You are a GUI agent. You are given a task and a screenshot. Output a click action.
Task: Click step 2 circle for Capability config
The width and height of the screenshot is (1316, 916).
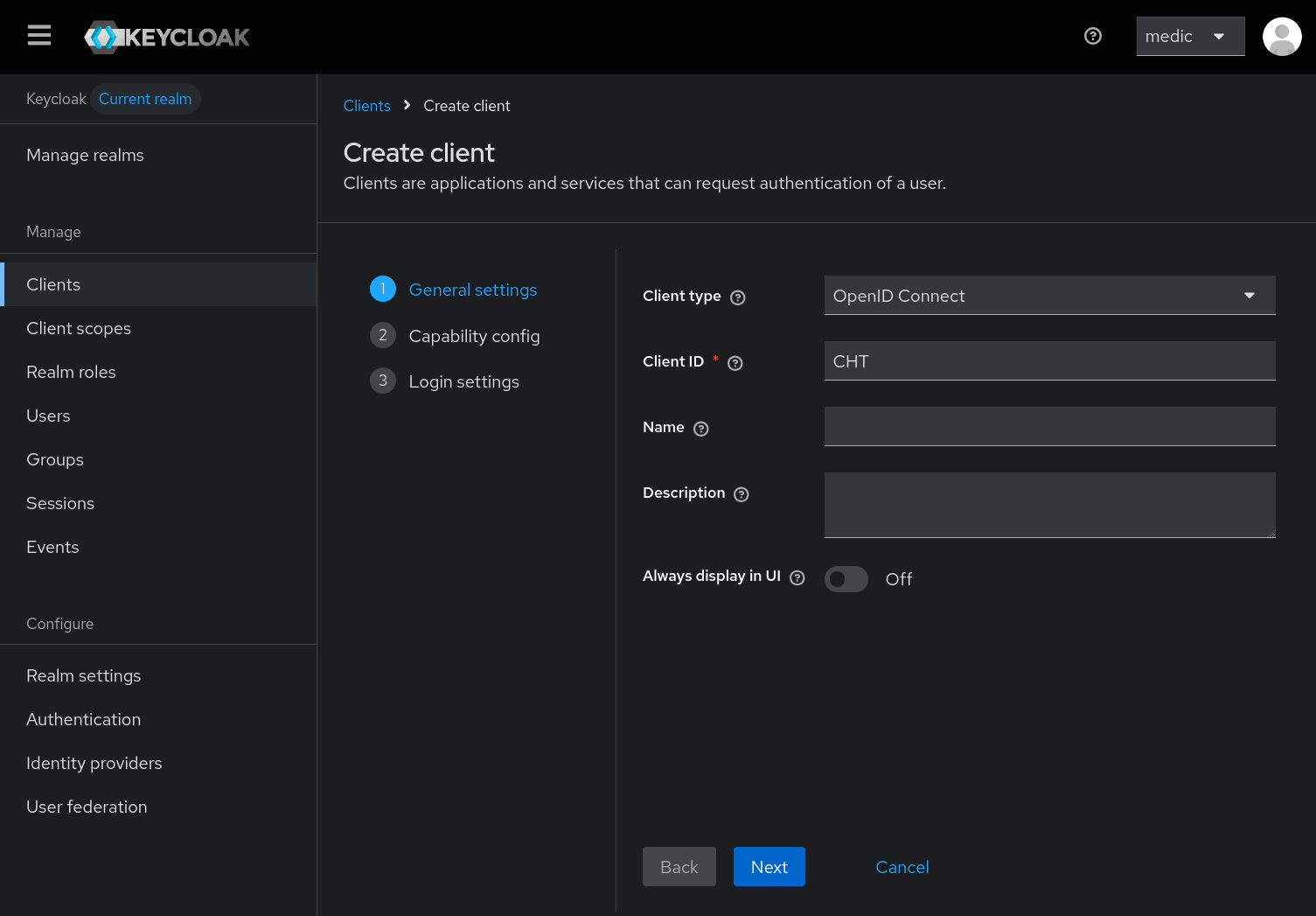(383, 335)
